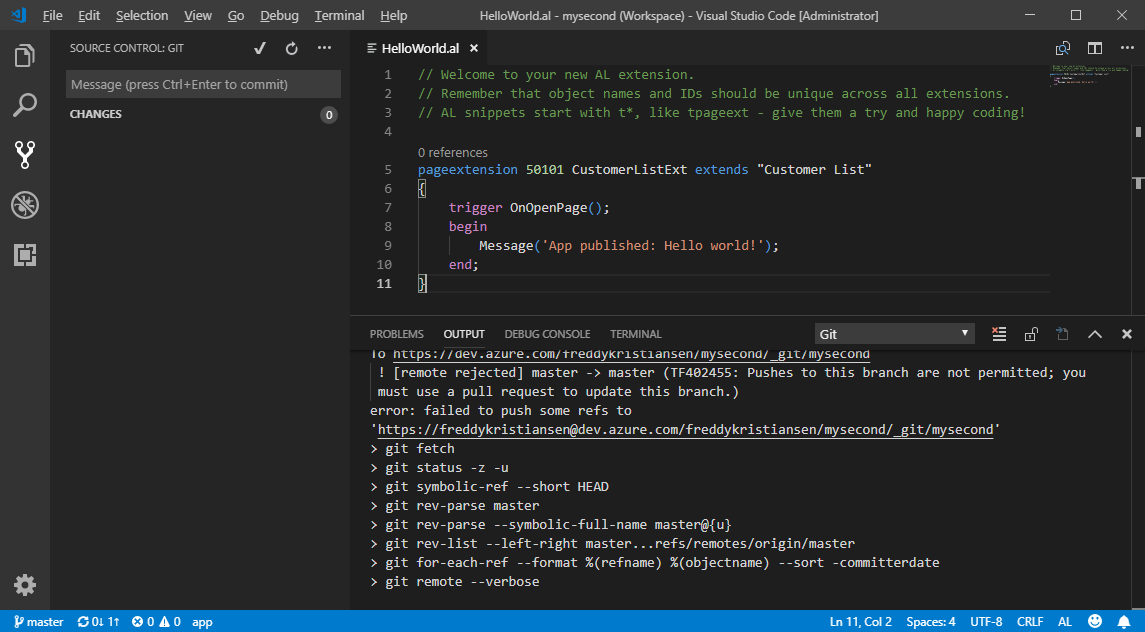Open the Explorer view in activity bar
The image size is (1145, 632).
tap(25, 56)
